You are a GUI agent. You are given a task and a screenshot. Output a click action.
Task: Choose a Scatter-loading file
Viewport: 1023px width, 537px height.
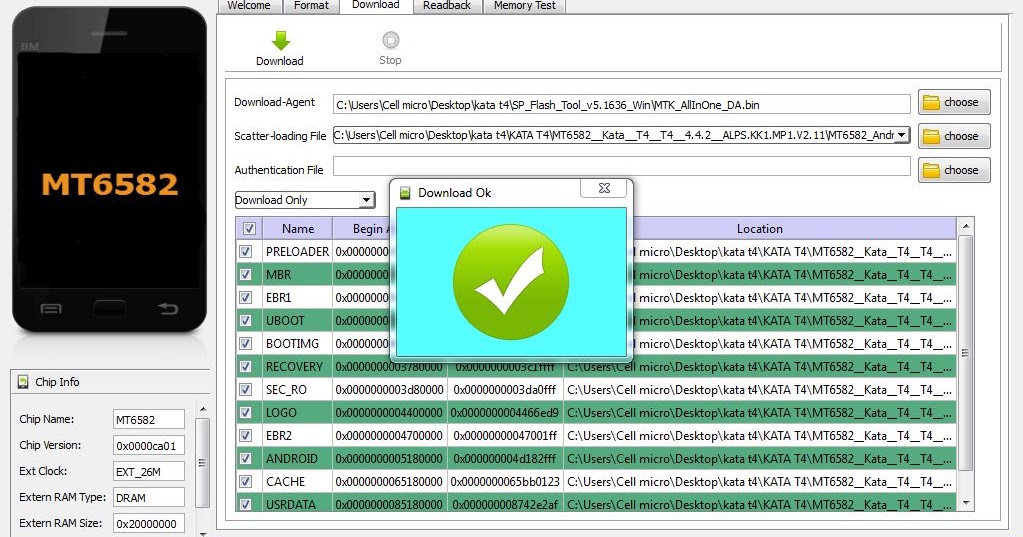[x=954, y=136]
